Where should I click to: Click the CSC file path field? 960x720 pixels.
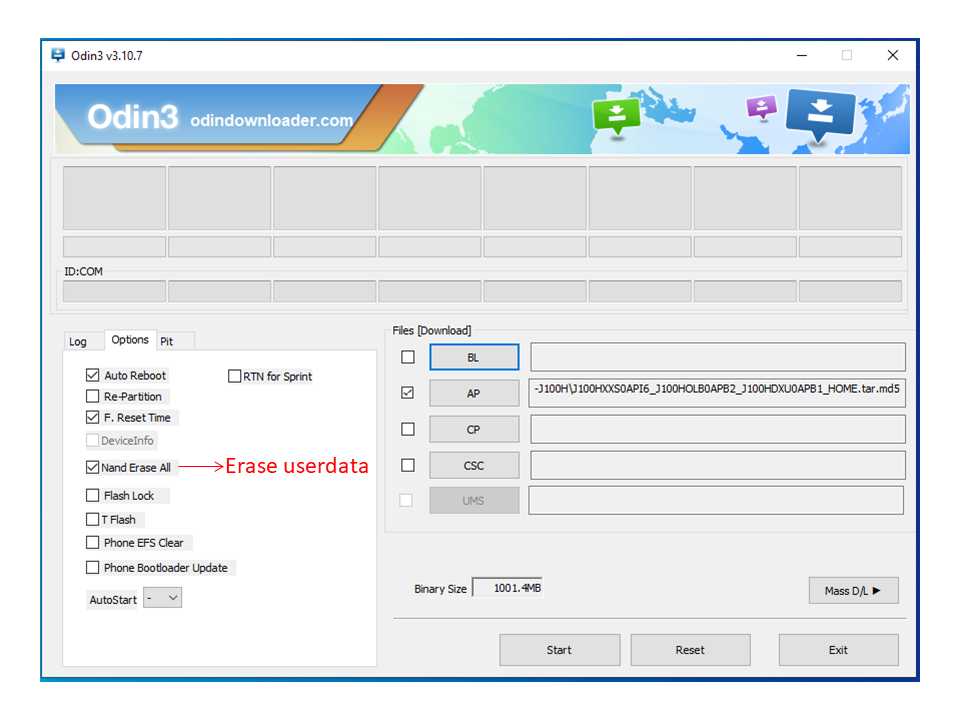tap(718, 465)
